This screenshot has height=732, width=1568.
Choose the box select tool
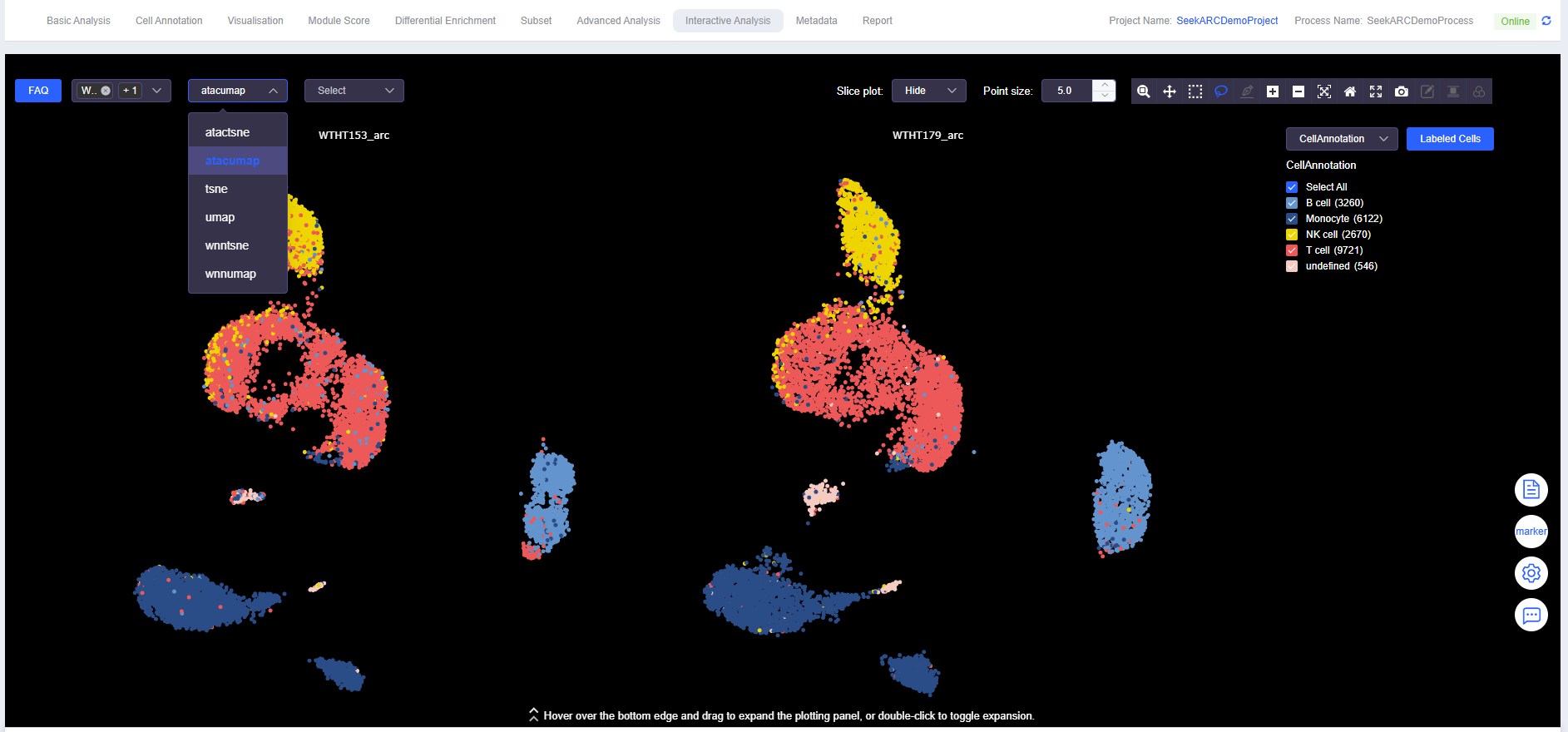coord(1195,91)
